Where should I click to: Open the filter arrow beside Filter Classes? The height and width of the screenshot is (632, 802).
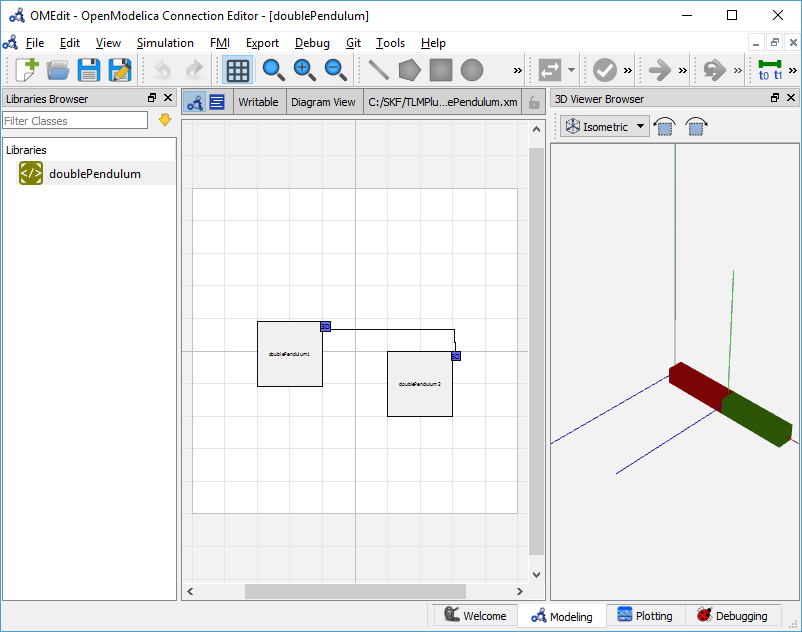coord(164,120)
